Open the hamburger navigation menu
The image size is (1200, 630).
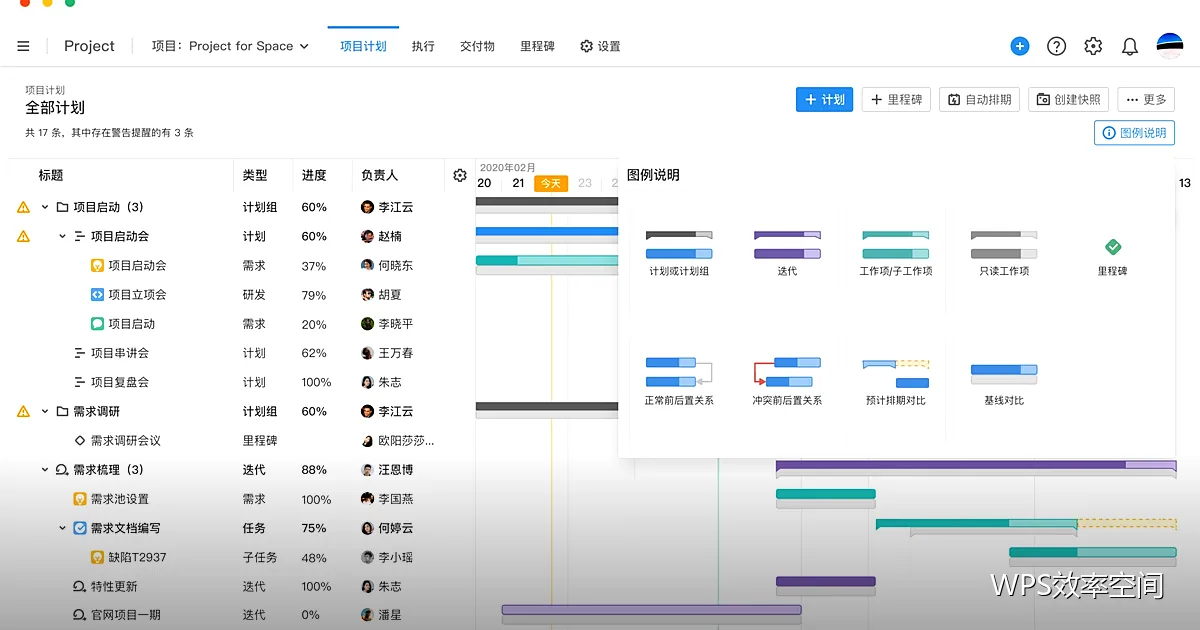coord(23,46)
